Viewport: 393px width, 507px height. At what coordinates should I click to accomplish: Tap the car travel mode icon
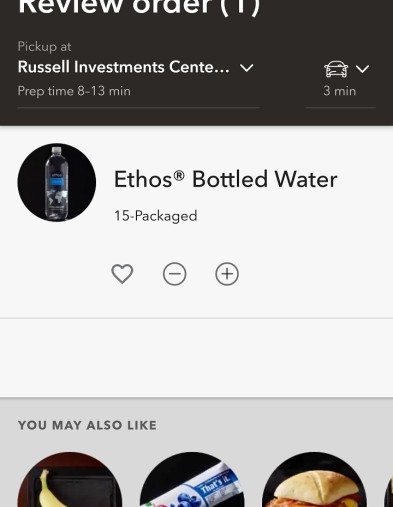pyautogui.click(x=336, y=69)
